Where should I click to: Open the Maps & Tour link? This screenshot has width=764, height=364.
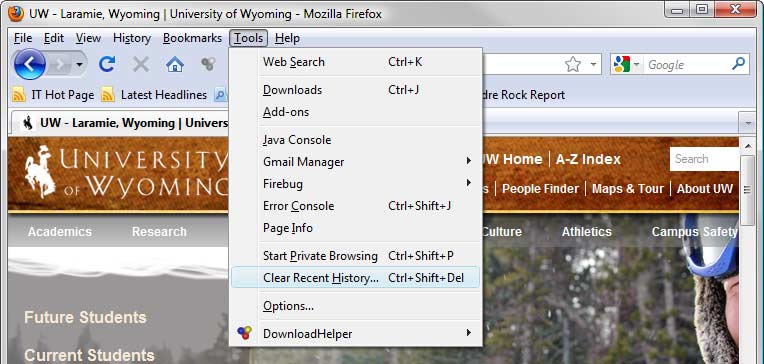[628, 189]
